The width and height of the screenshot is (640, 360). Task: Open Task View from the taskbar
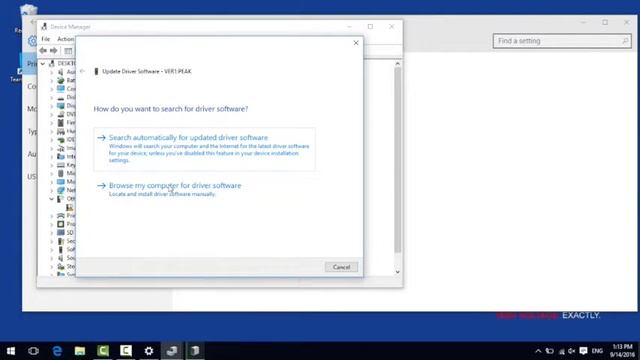point(33,351)
